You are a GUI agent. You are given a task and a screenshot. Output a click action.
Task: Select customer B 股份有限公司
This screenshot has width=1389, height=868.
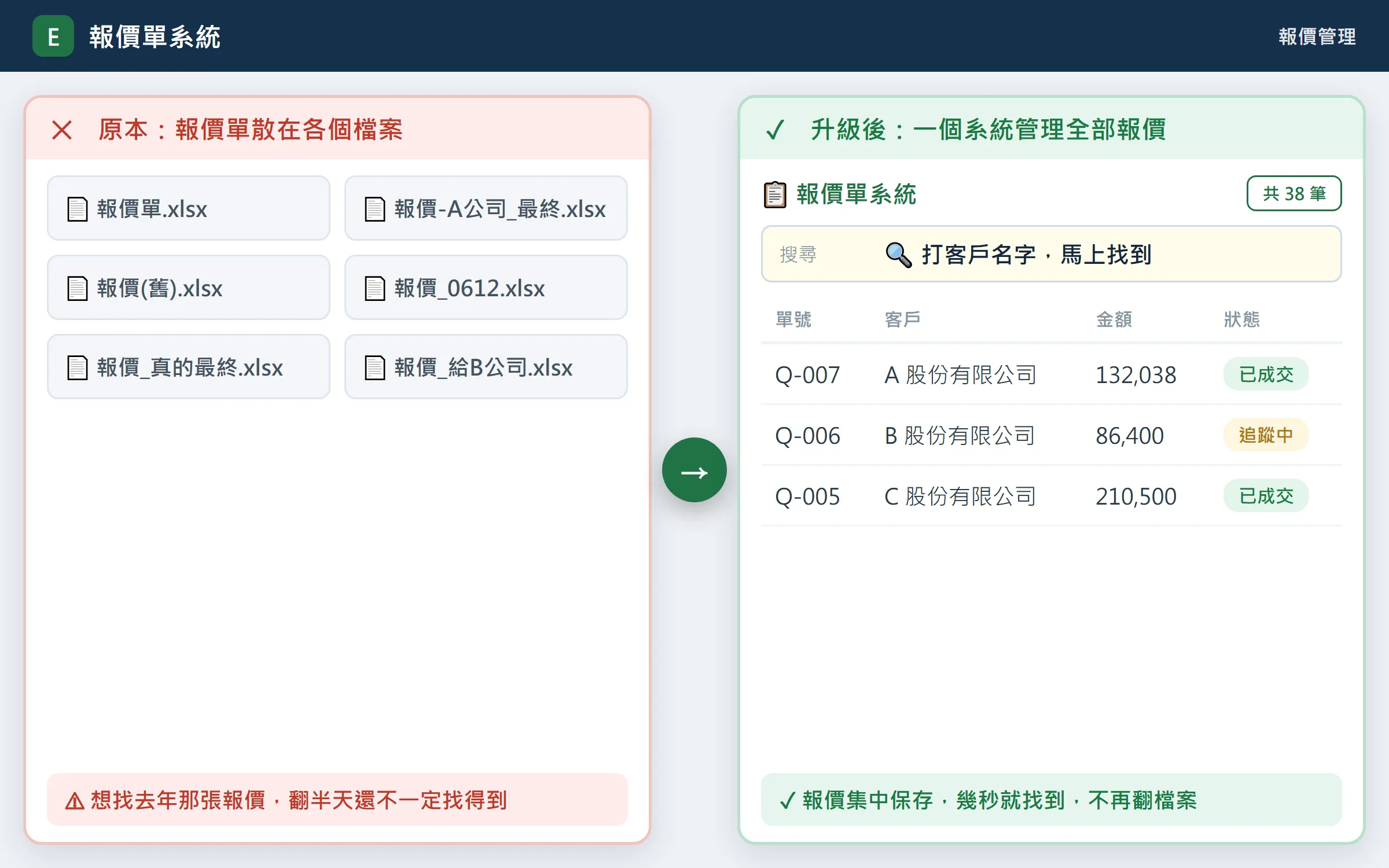click(x=960, y=436)
